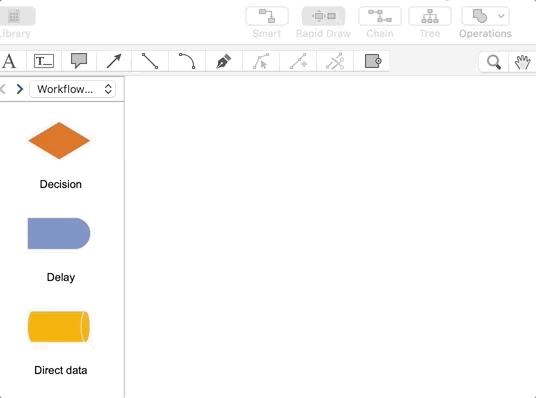The height and width of the screenshot is (398, 536).
Task: Select the Scissors cut path tool
Action: click(x=335, y=62)
